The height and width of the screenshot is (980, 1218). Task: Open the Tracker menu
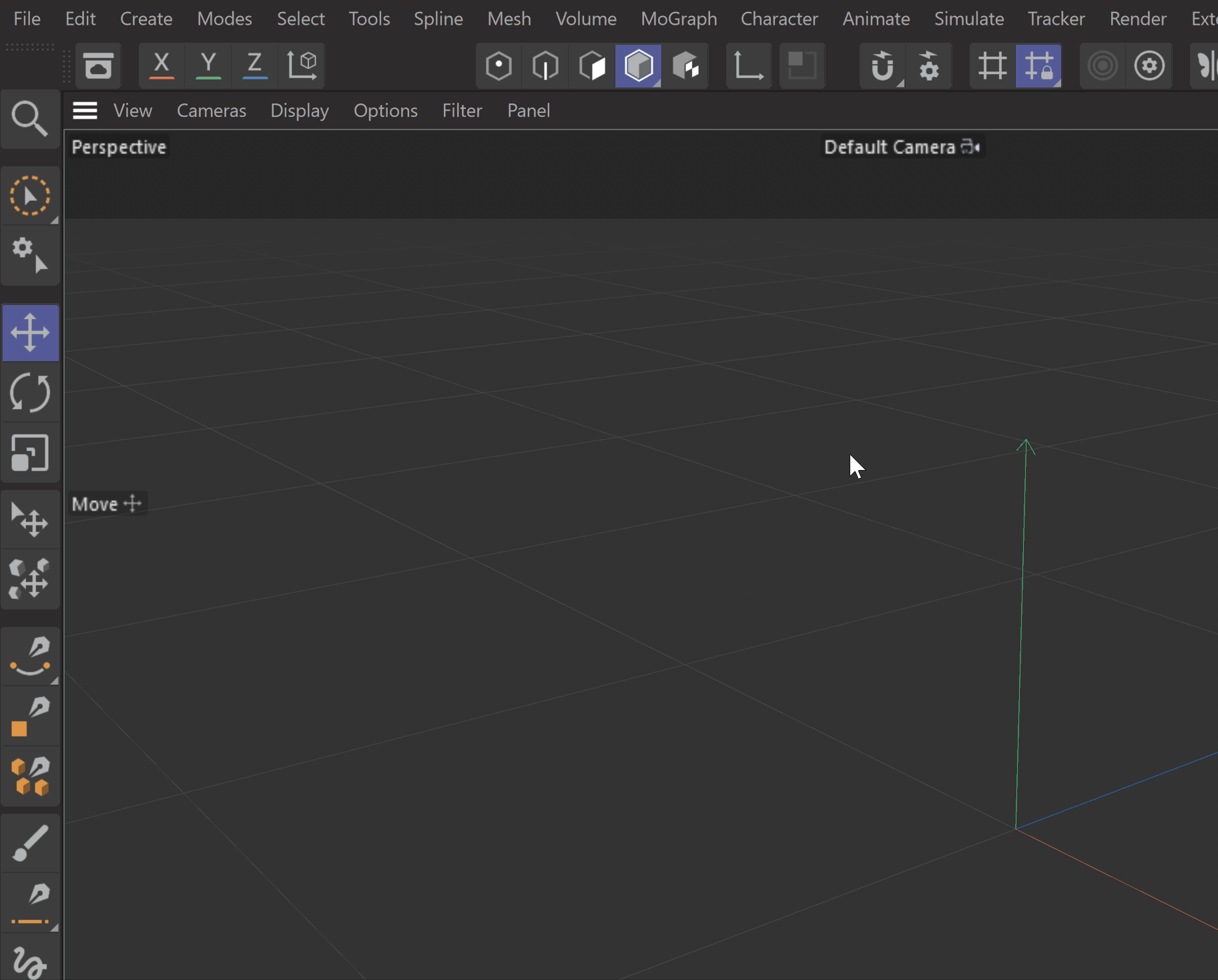point(1056,19)
